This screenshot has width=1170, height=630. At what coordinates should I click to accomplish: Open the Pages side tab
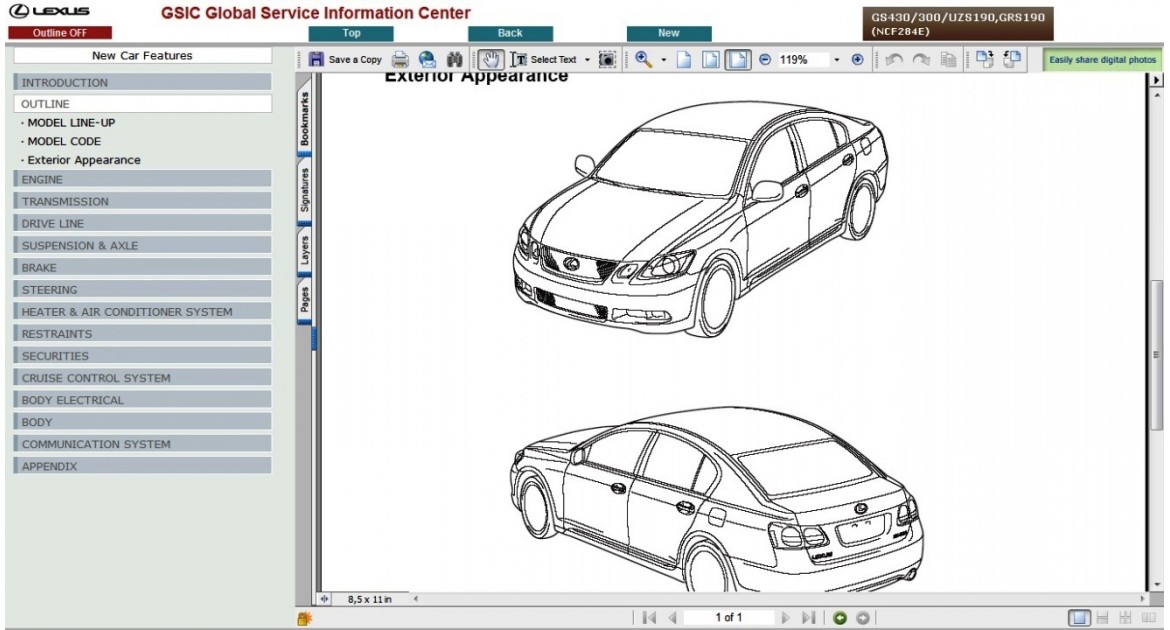[x=304, y=299]
